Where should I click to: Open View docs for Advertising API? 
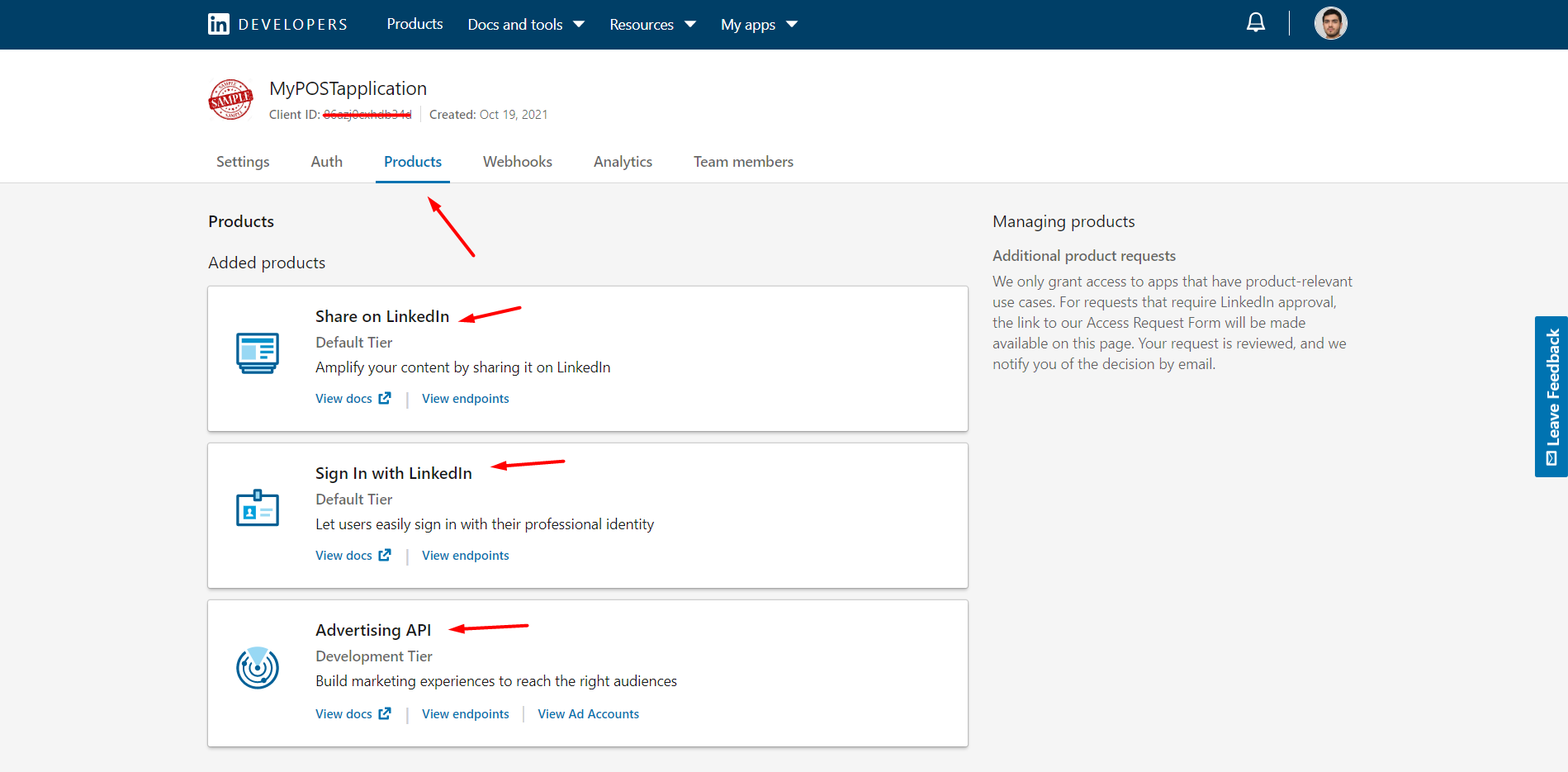coord(343,713)
